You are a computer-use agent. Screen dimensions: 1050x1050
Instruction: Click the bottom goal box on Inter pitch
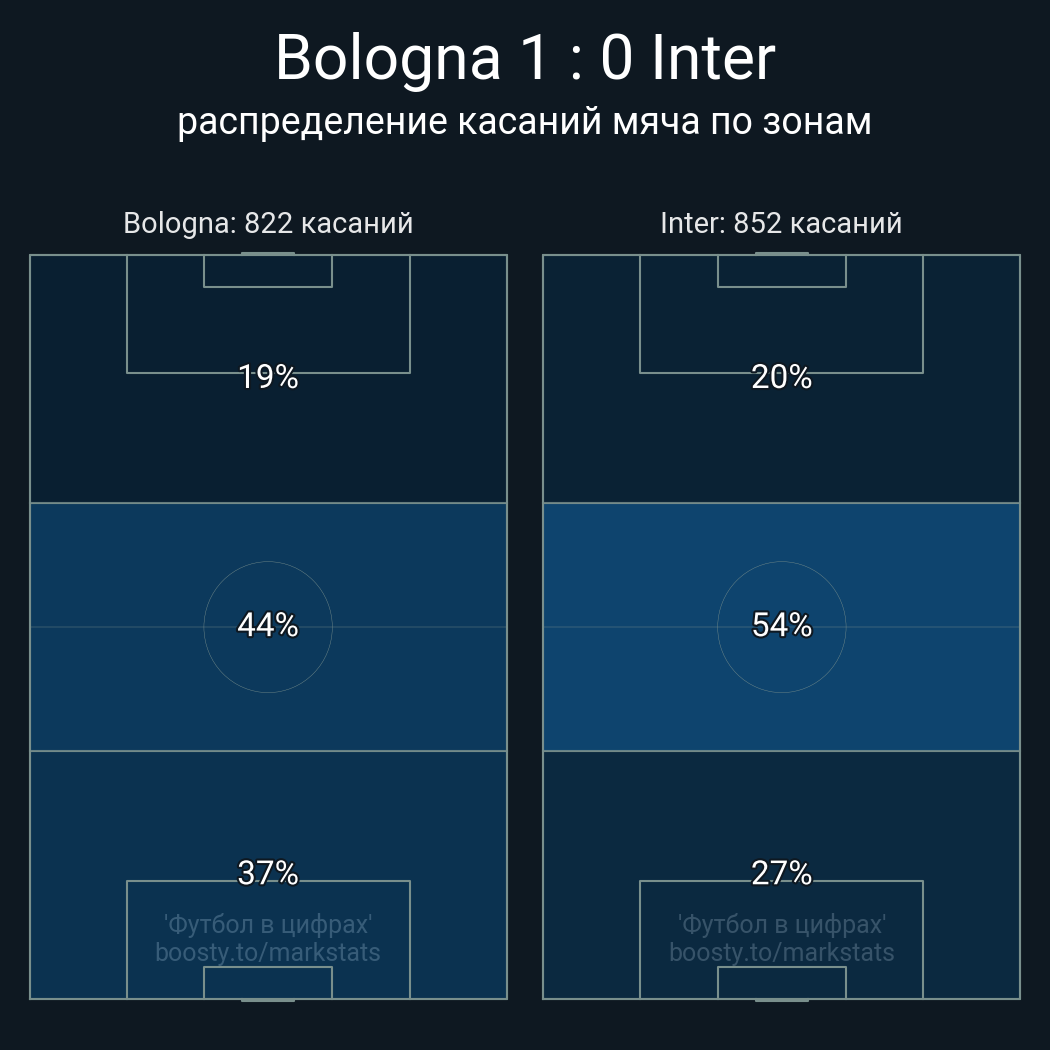[x=781, y=982]
